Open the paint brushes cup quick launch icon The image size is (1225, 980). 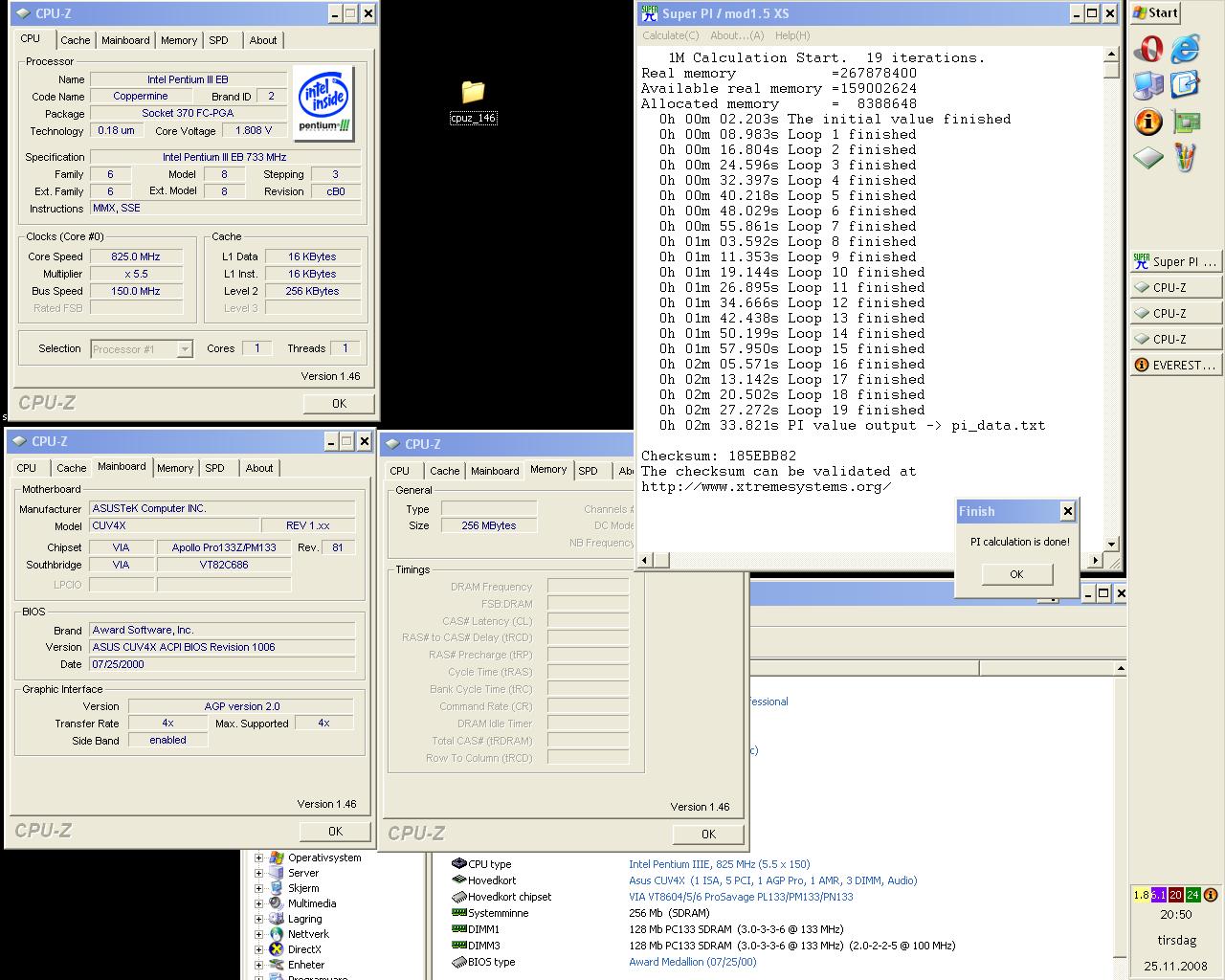click(1185, 158)
